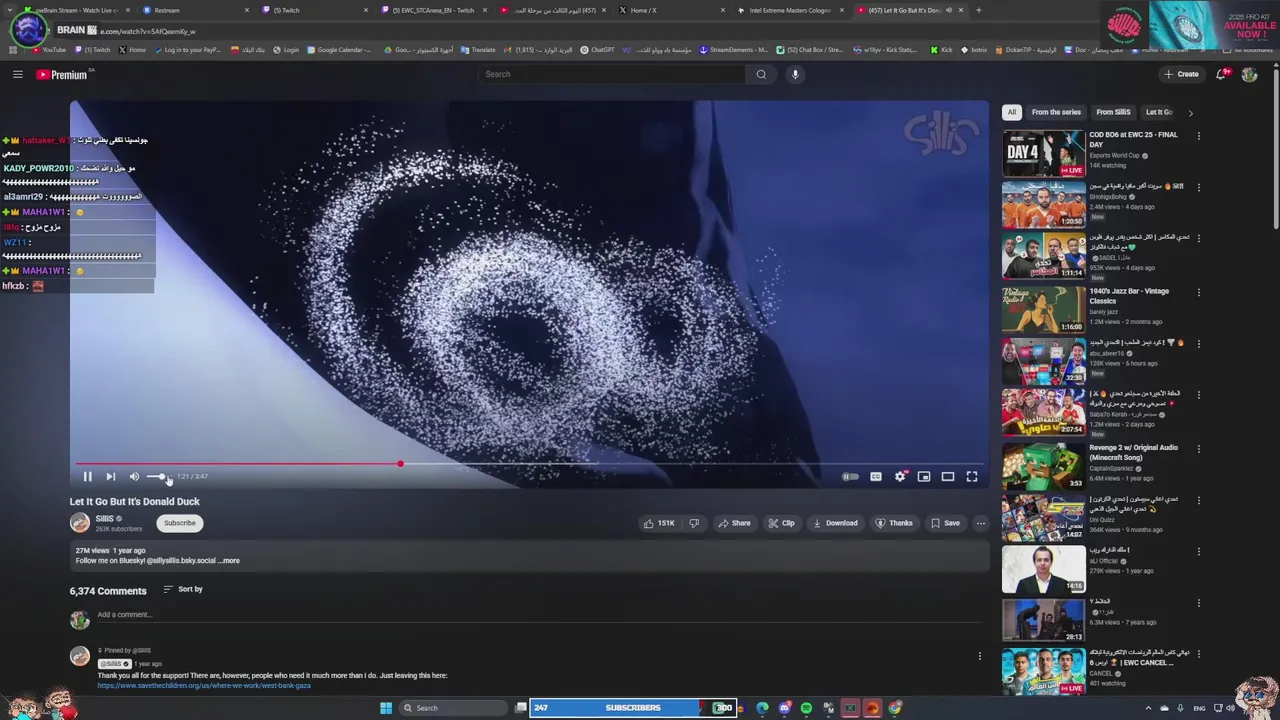Open the Create button
Screen dimensions: 1280x720
1181,74
